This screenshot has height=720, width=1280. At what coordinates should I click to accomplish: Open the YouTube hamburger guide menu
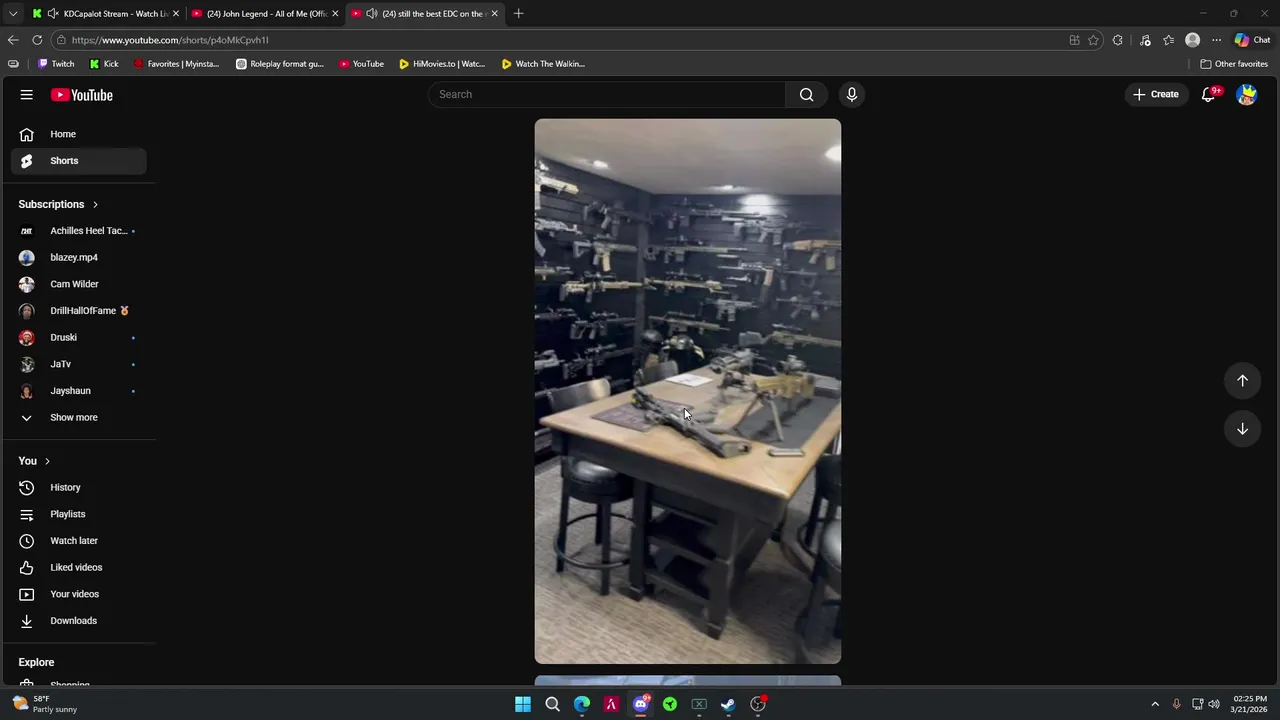tap(26, 95)
